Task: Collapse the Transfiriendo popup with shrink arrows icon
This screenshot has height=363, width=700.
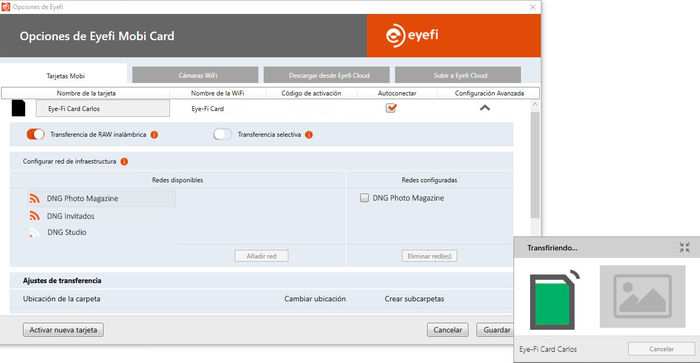Action: [x=684, y=247]
